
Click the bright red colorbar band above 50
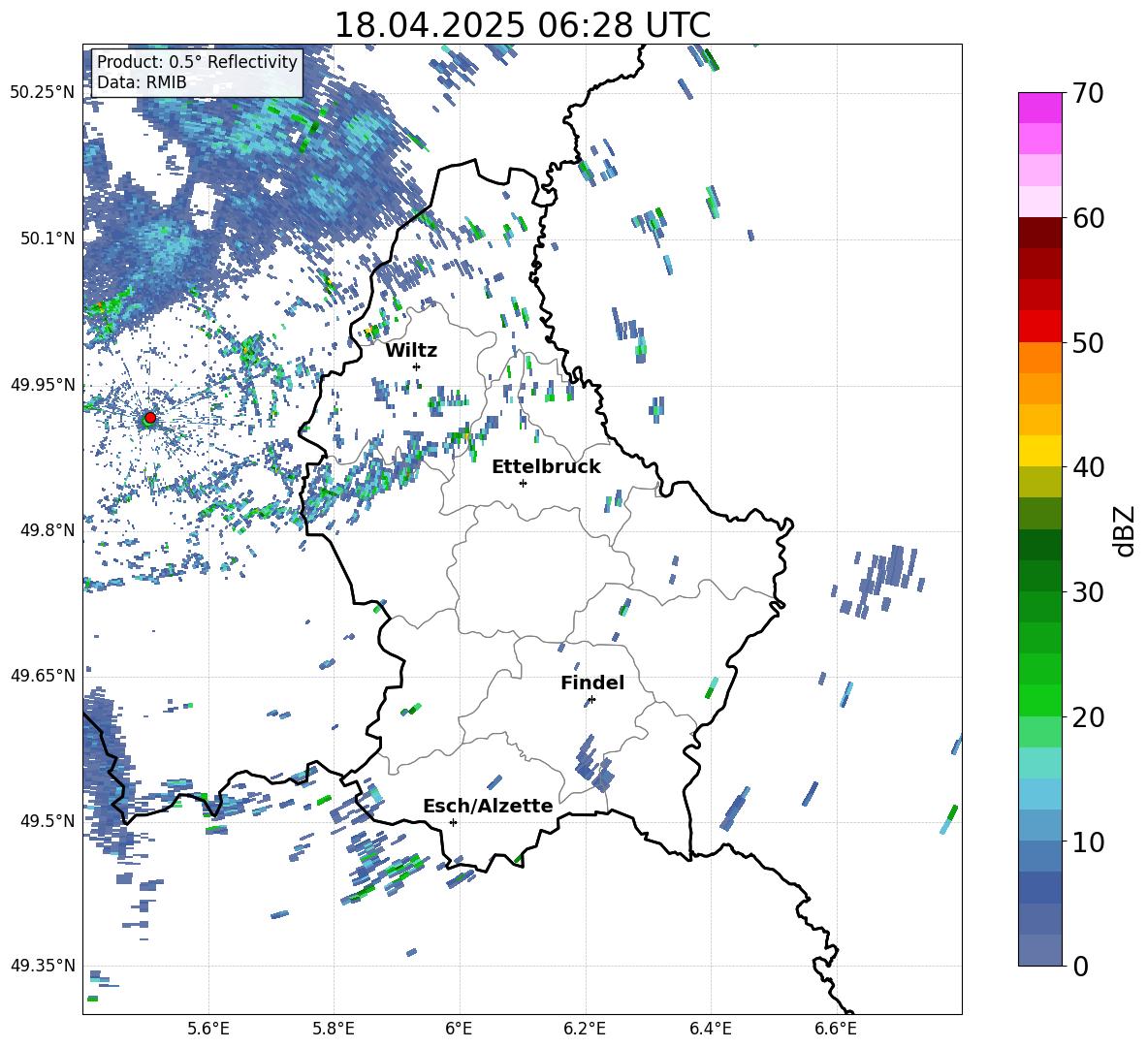click(1039, 327)
